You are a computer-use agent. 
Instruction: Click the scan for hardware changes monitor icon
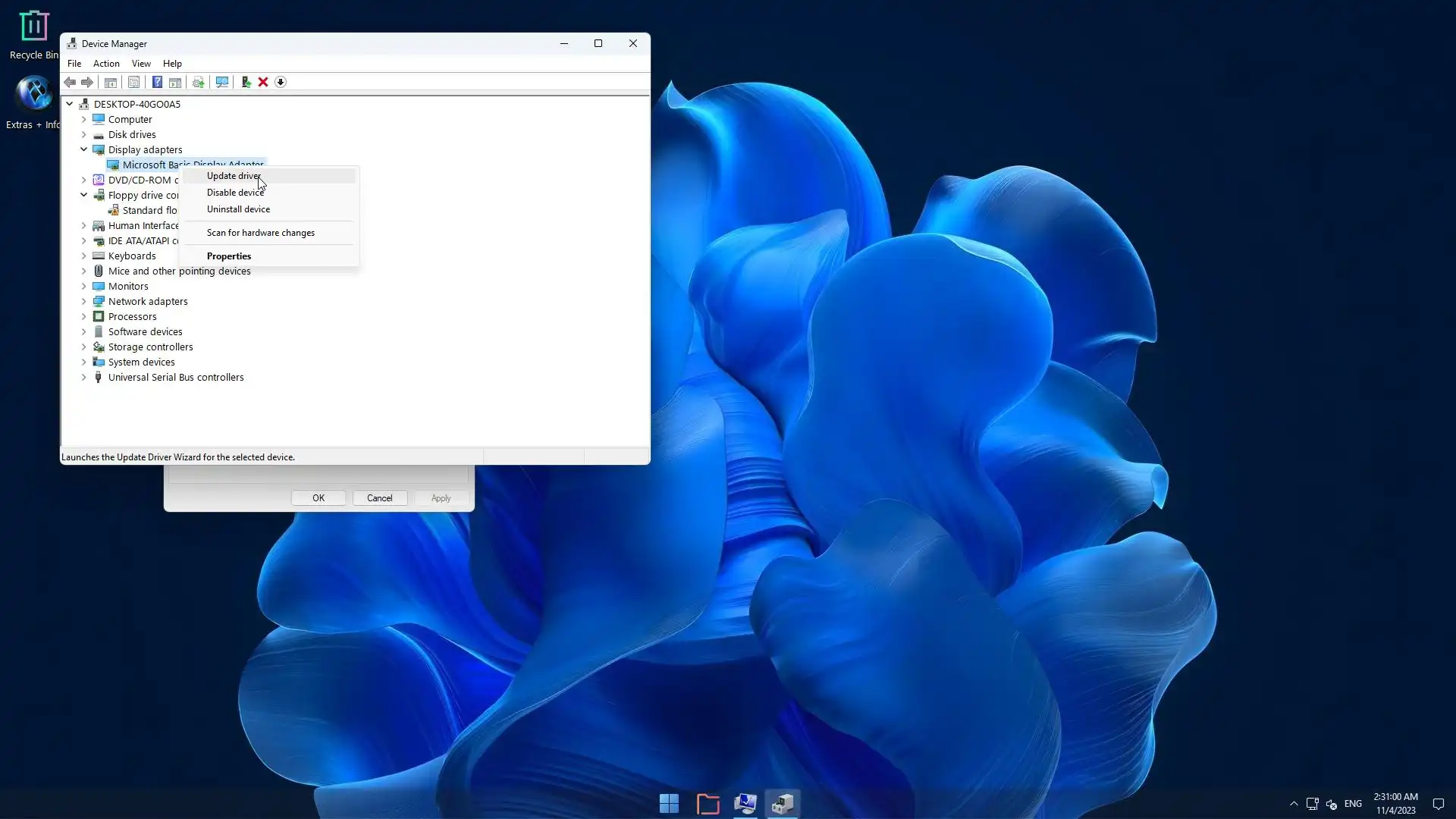point(221,82)
